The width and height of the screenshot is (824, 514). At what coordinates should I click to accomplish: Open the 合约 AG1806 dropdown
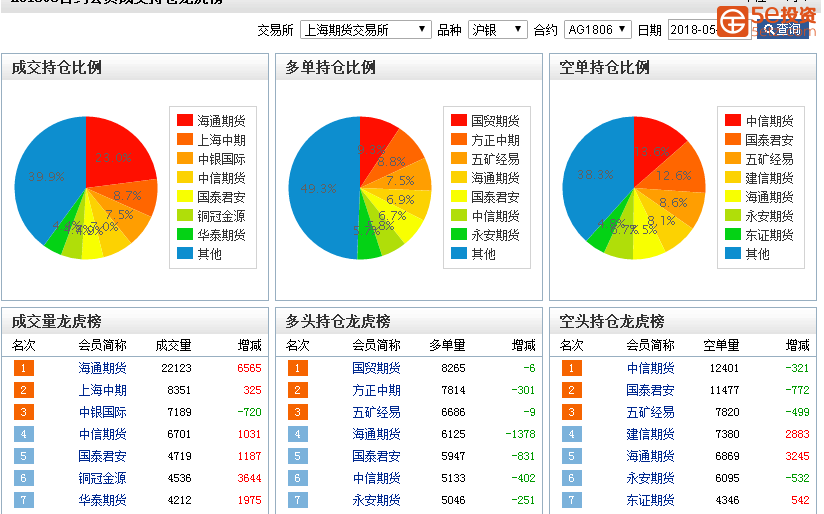click(x=597, y=30)
